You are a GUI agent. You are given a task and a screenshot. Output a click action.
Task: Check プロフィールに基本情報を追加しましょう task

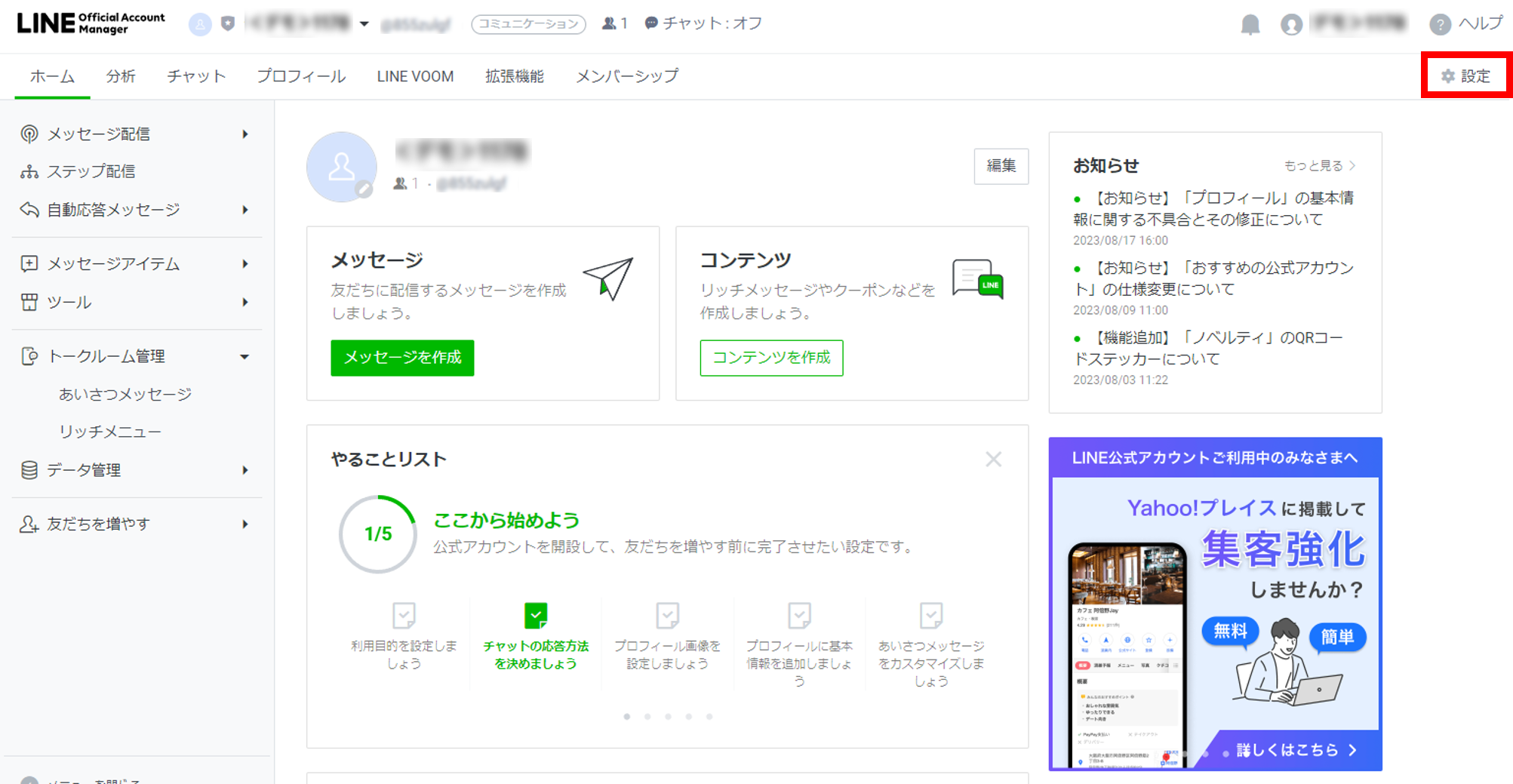tap(799, 616)
